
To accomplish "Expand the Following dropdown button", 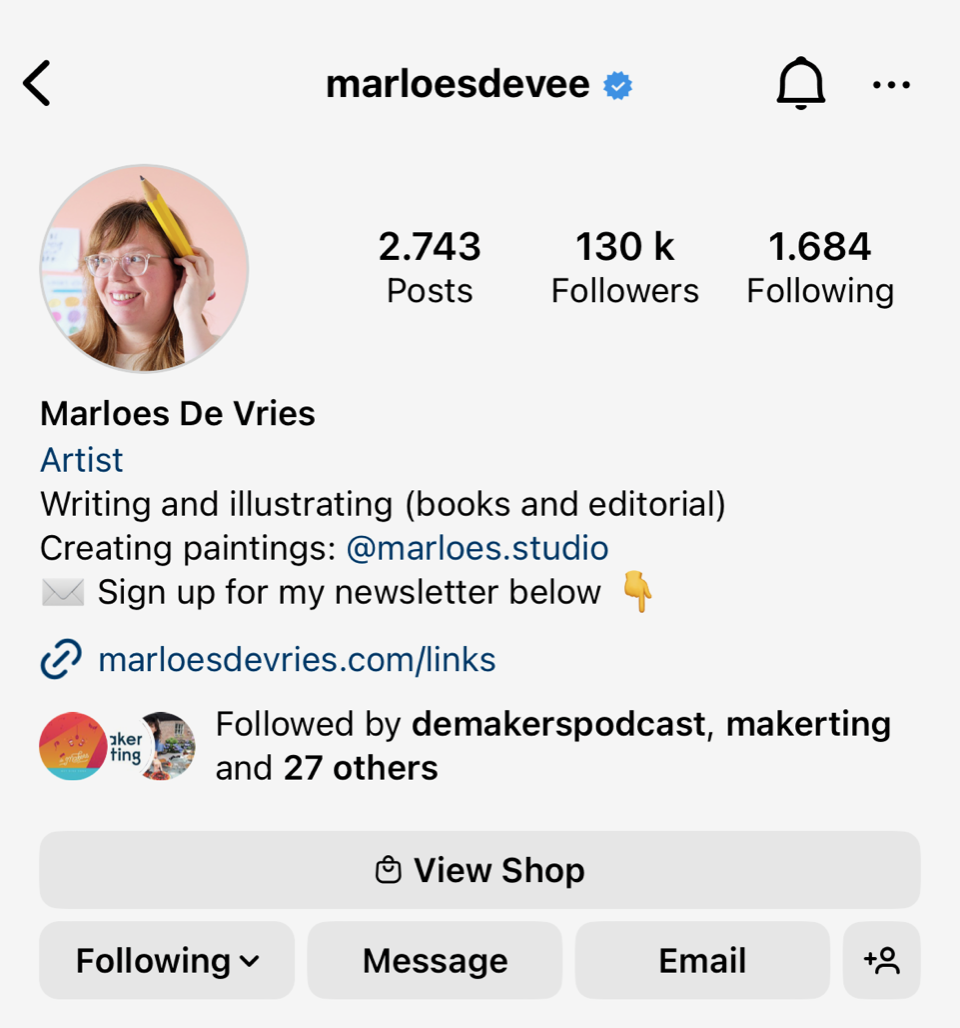I will pyautogui.click(x=167, y=960).
